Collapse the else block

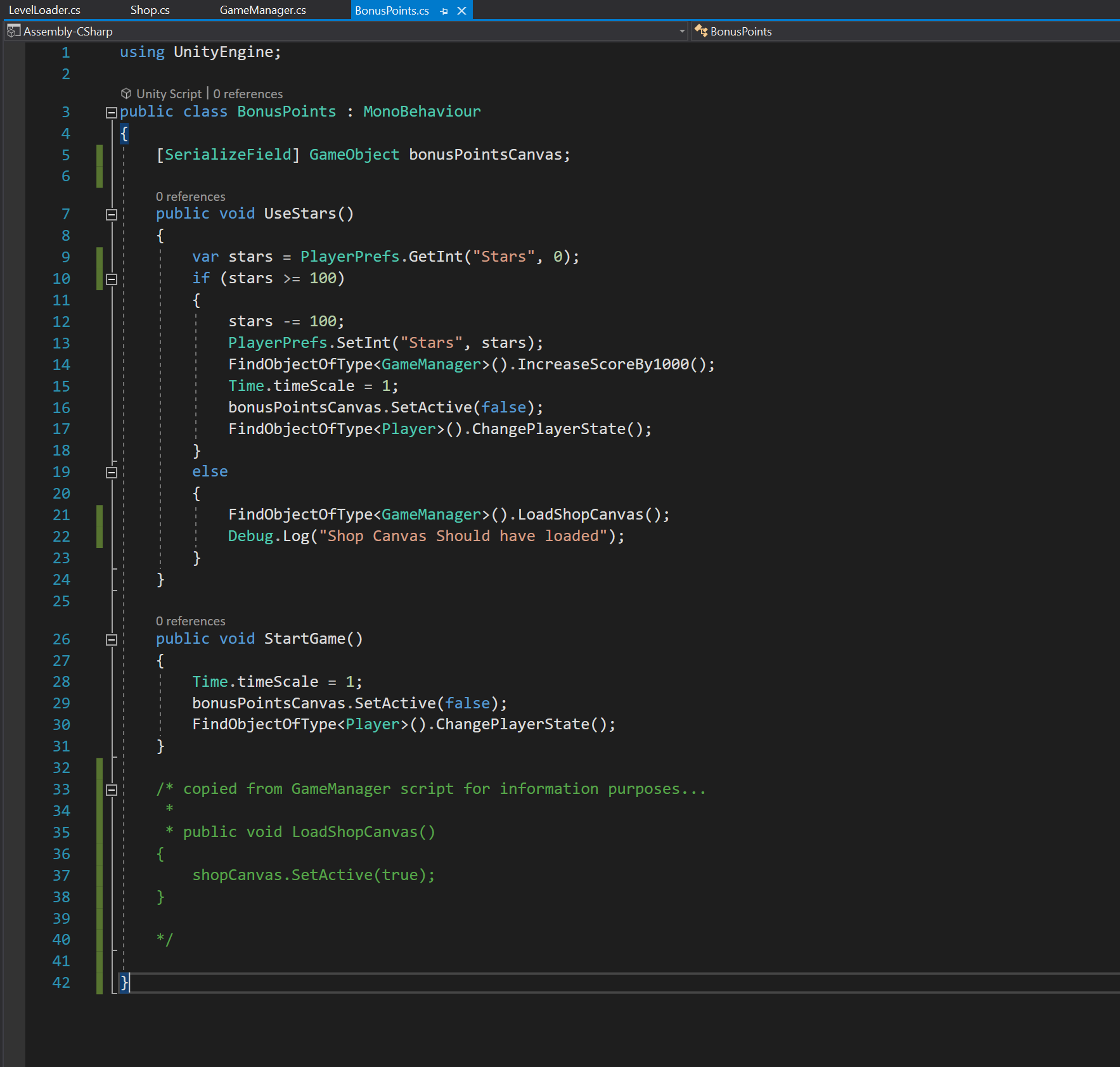click(111, 472)
